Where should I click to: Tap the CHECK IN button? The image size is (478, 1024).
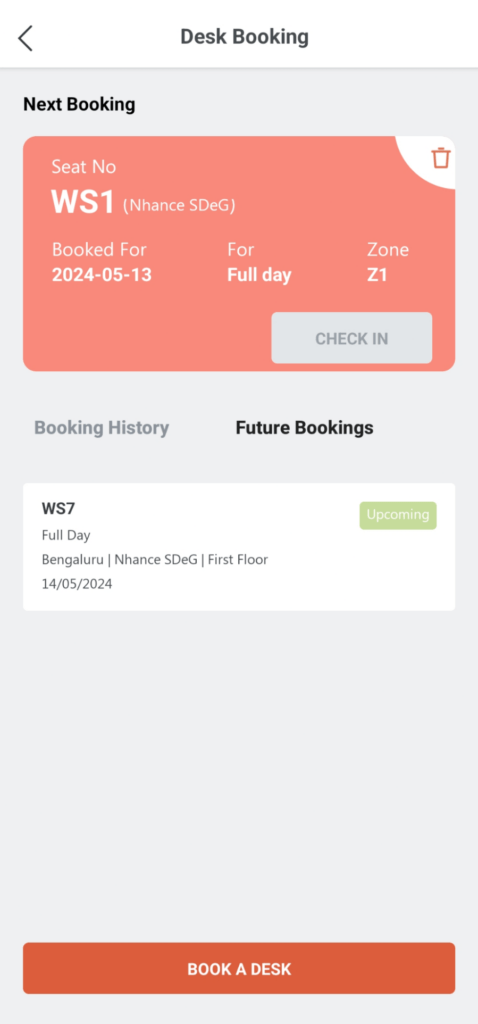(x=352, y=338)
